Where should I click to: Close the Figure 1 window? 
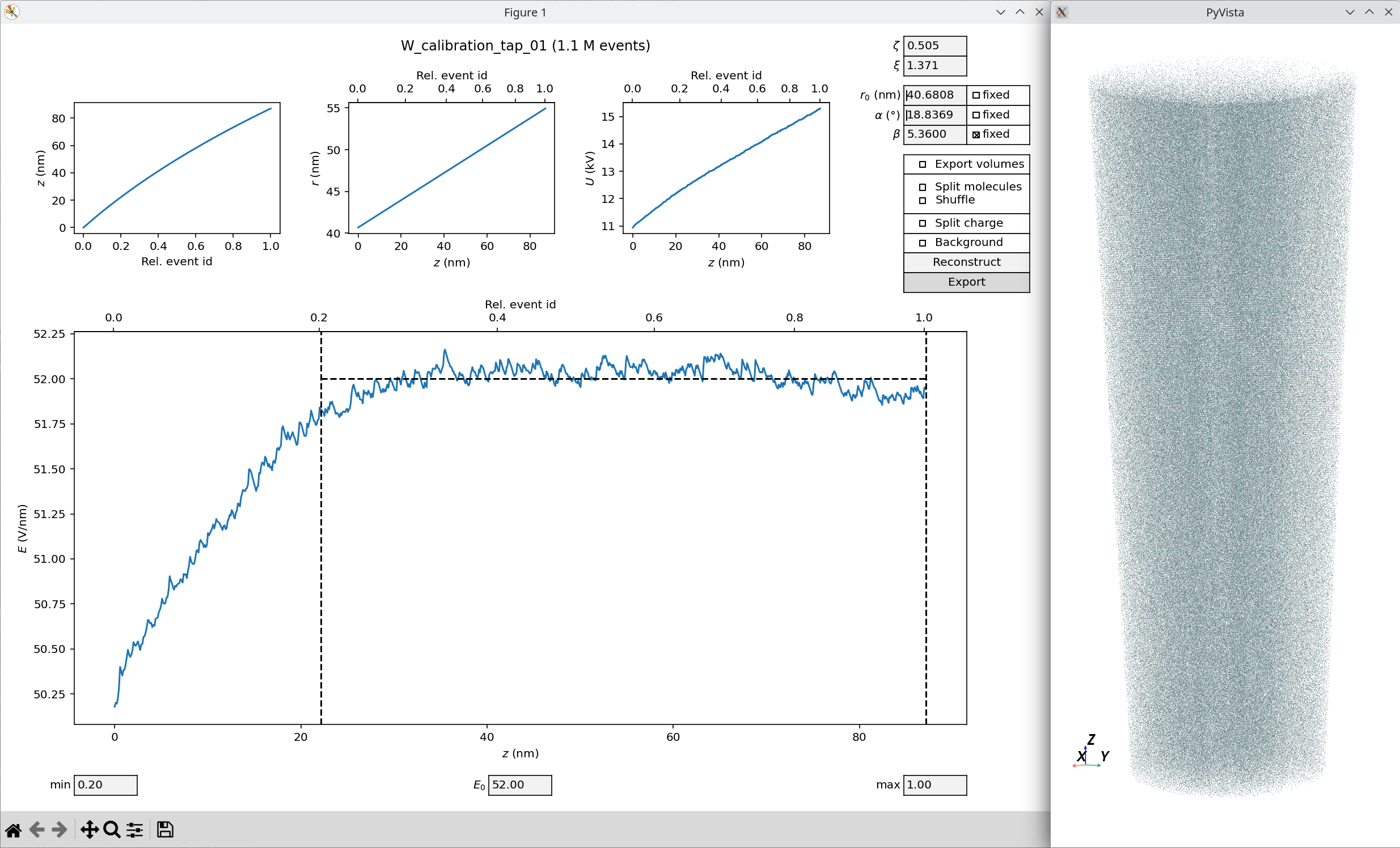(x=1039, y=12)
